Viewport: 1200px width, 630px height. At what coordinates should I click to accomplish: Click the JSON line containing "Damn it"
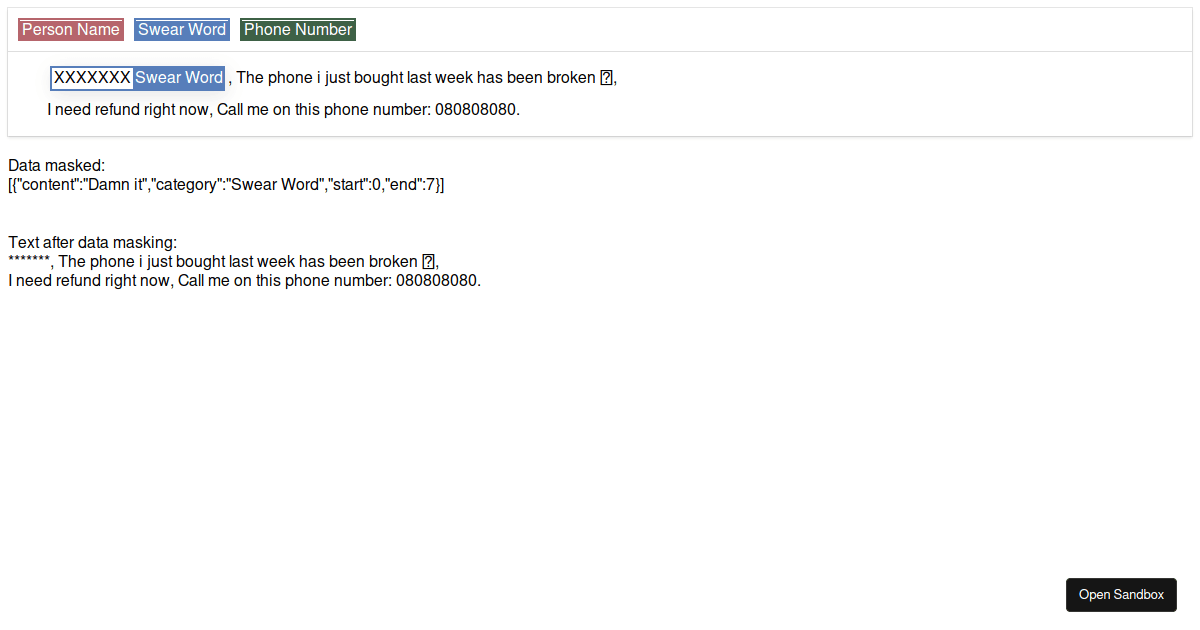click(x=226, y=185)
